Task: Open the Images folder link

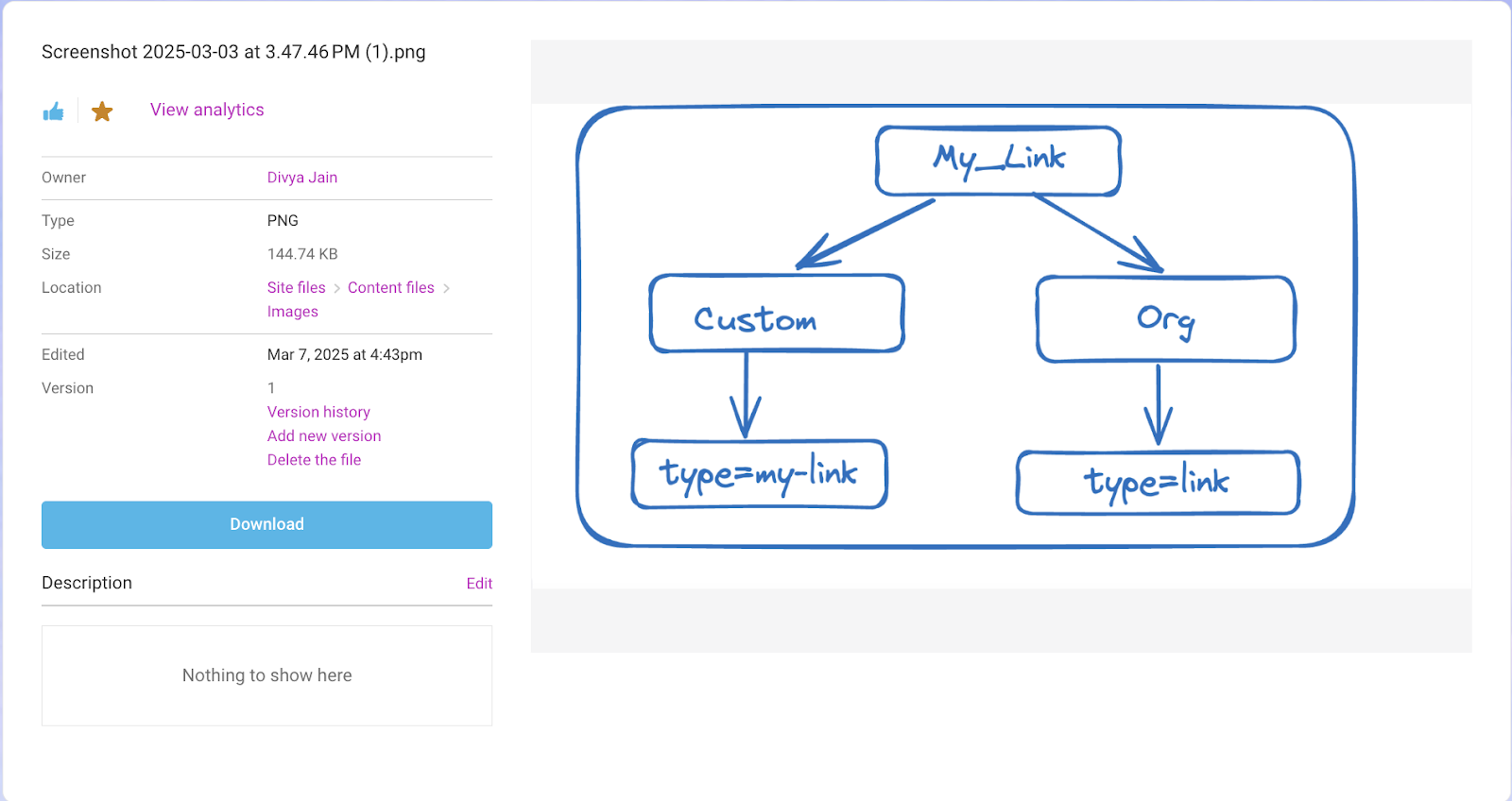Action: click(x=292, y=312)
